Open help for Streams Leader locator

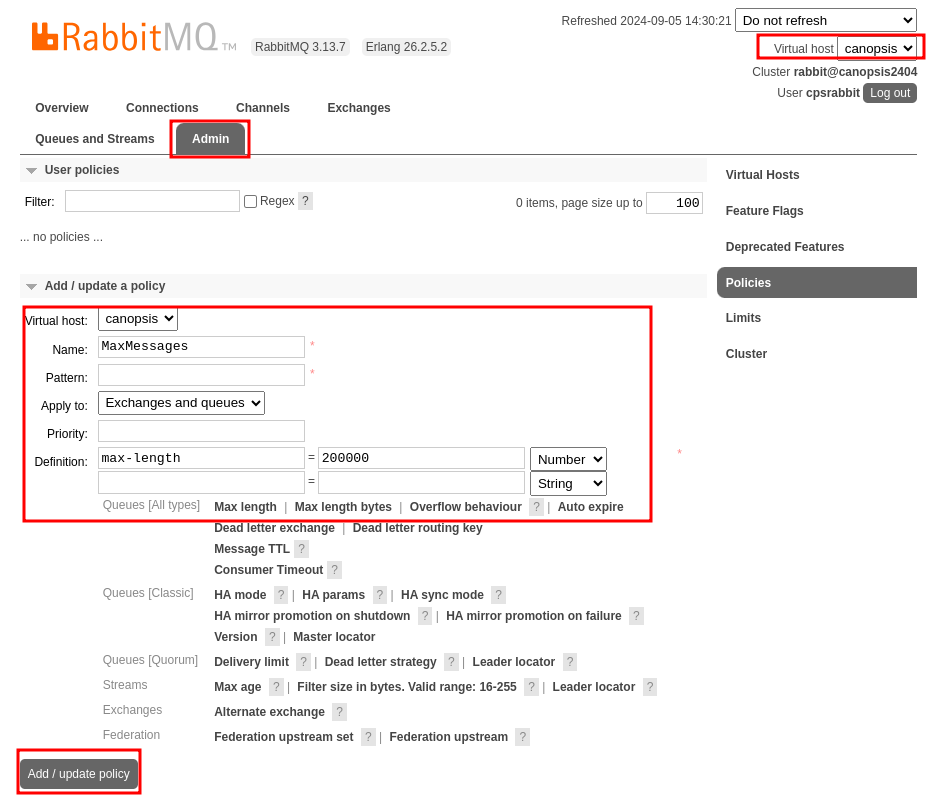650,687
